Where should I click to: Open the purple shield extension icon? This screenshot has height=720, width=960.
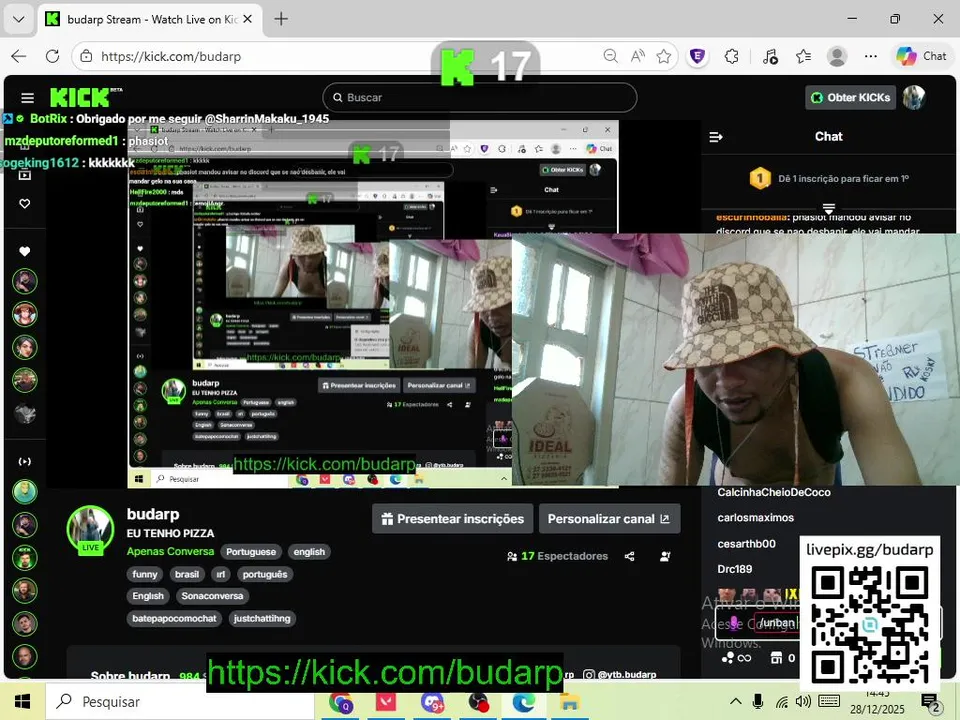tap(697, 56)
